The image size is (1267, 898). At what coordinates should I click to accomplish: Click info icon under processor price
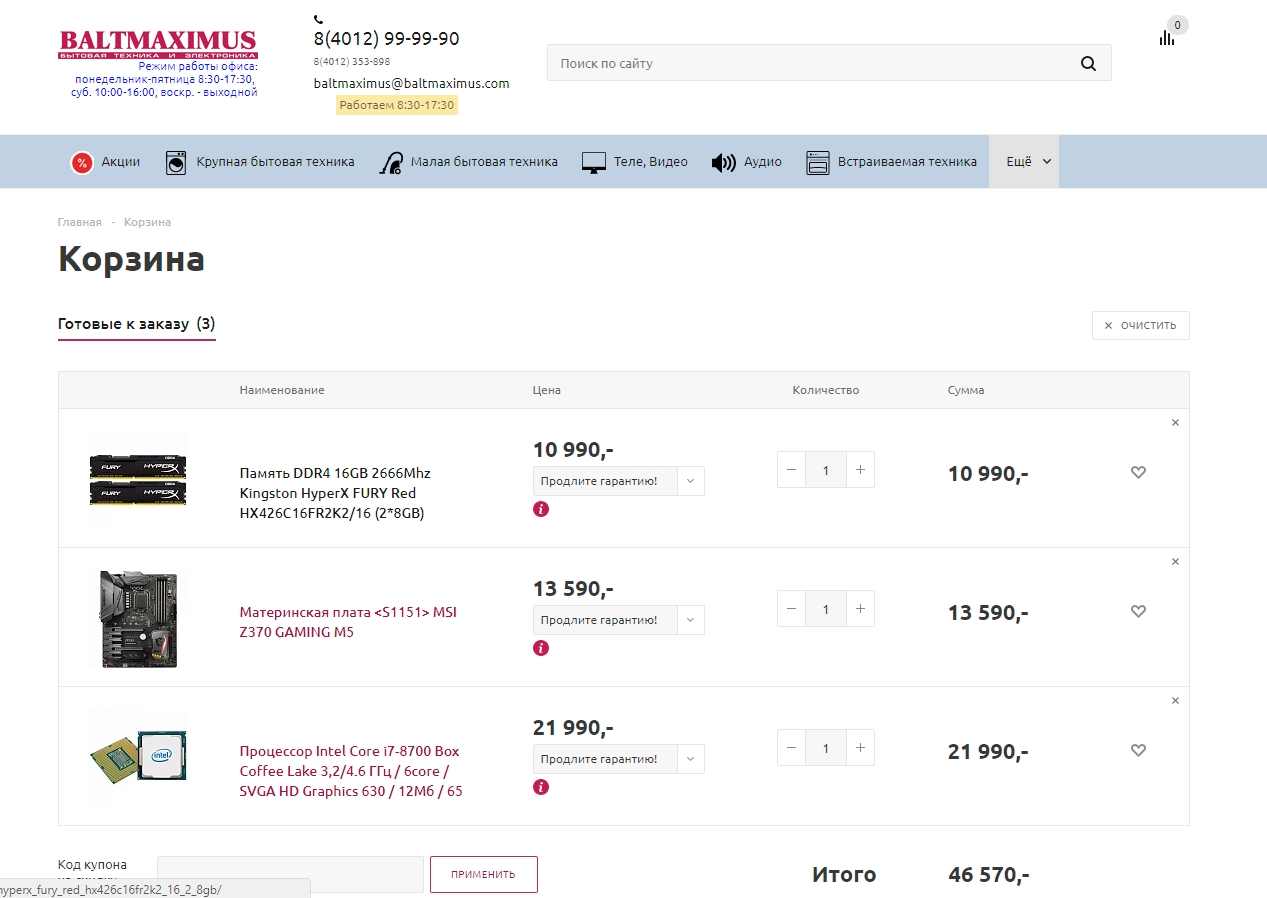541,787
